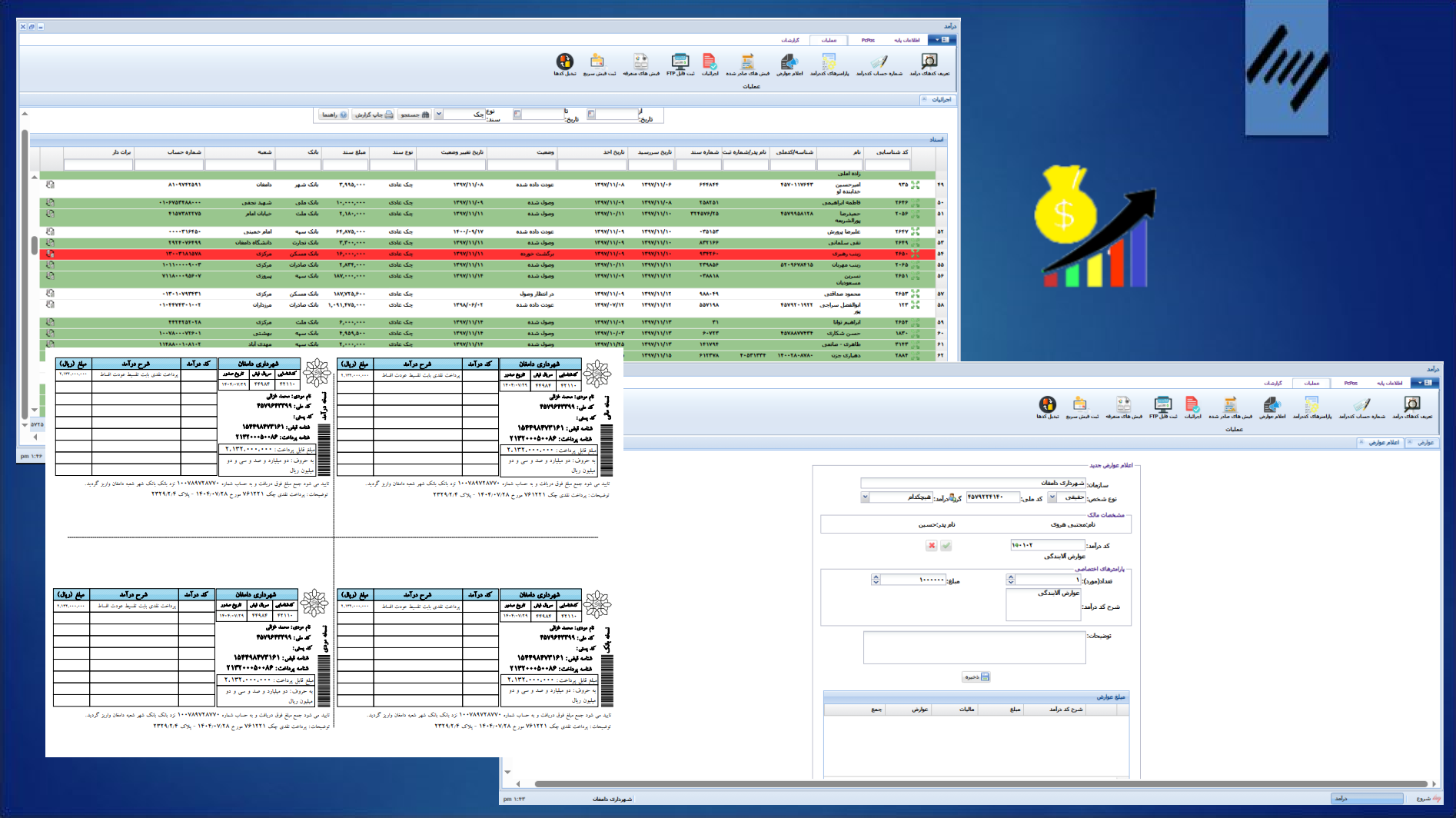1456x818 pixels.
Task: Click the تبدیل کدها icon in the اجرائیات window
Action: [565, 63]
